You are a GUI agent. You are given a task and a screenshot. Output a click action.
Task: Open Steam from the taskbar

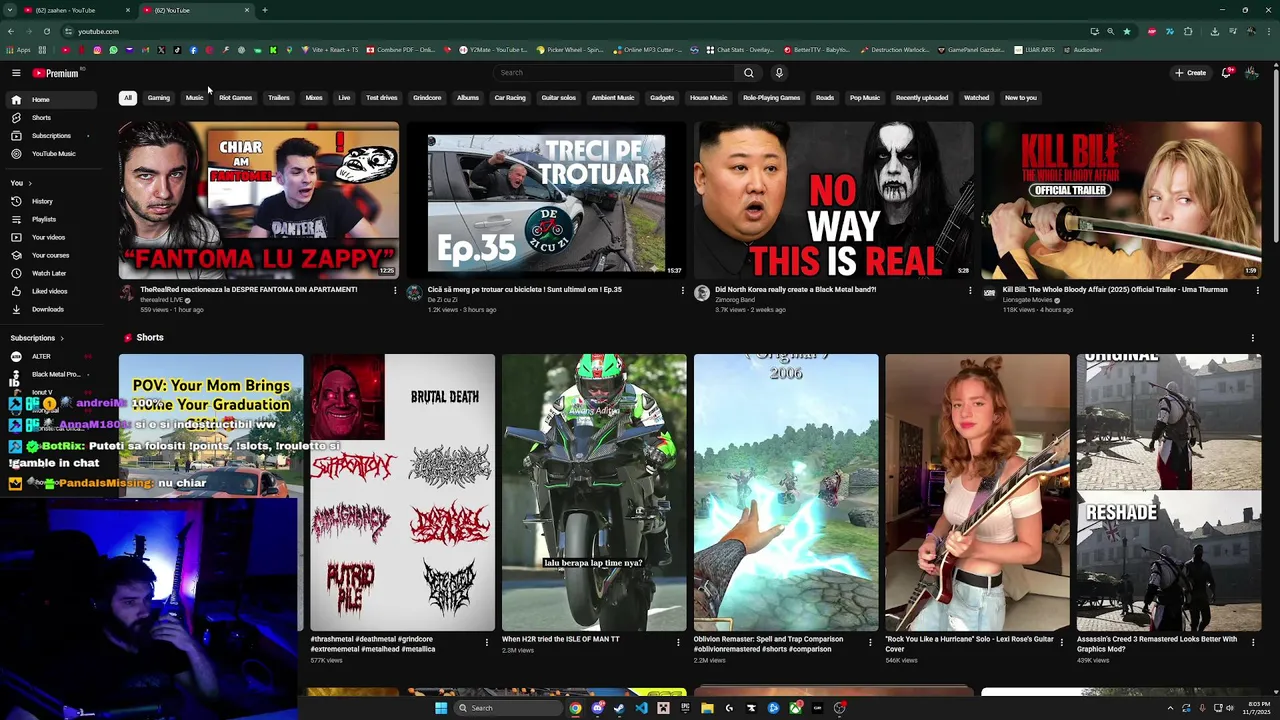(x=619, y=708)
